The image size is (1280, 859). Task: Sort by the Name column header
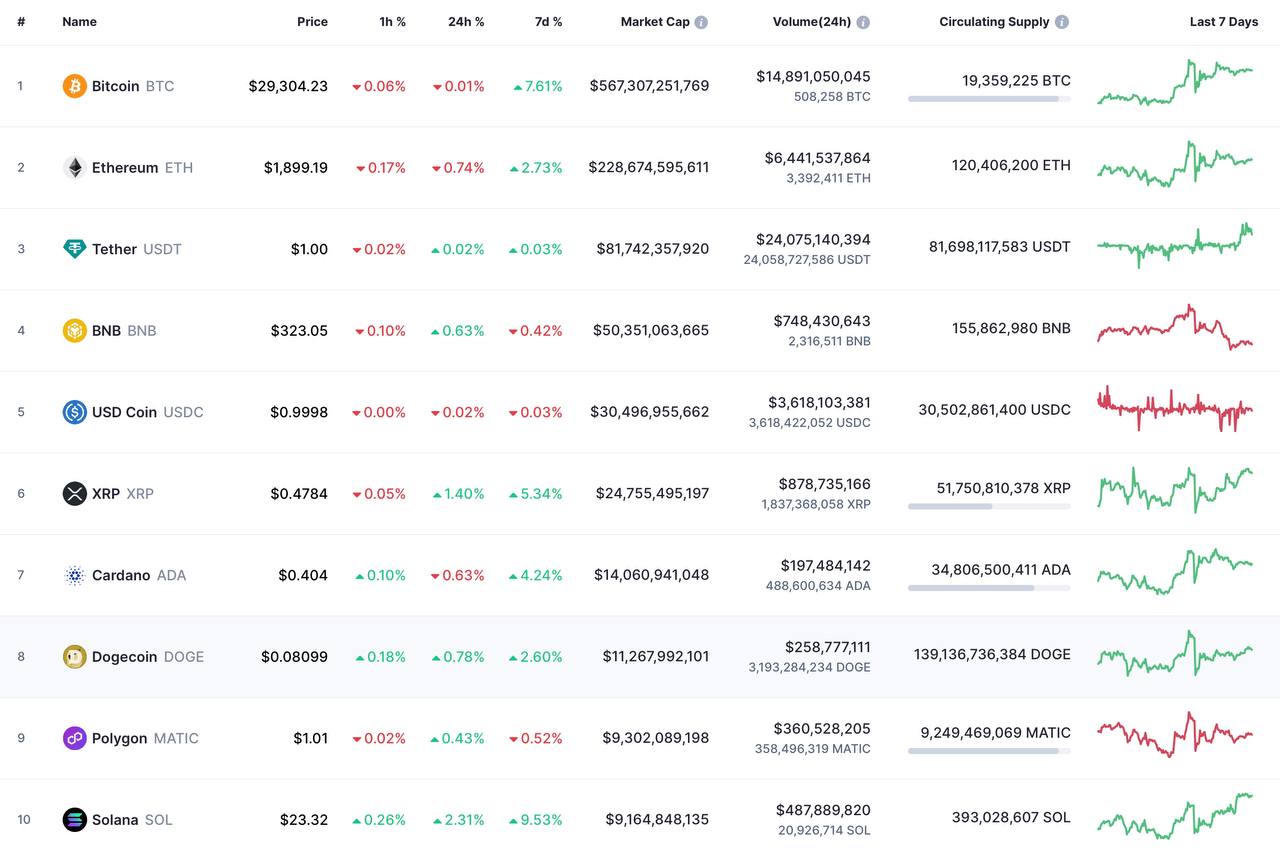80,22
